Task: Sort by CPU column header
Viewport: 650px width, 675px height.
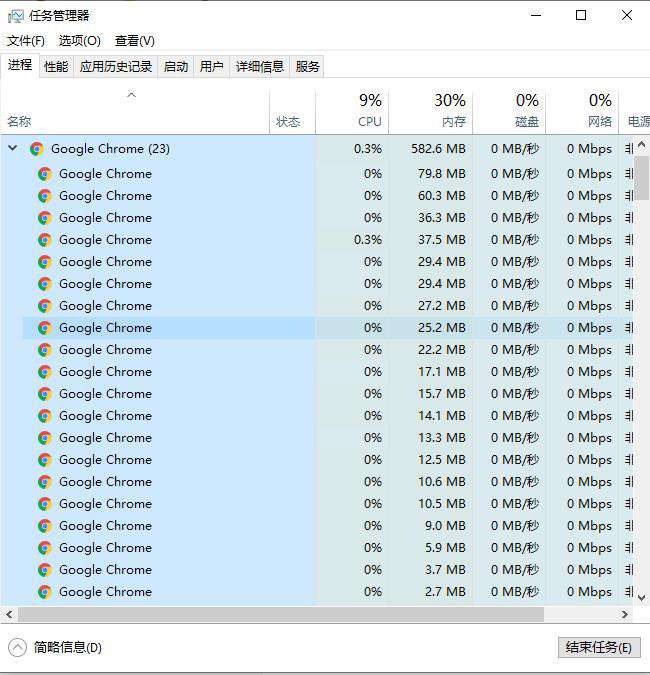Action: tap(352, 111)
